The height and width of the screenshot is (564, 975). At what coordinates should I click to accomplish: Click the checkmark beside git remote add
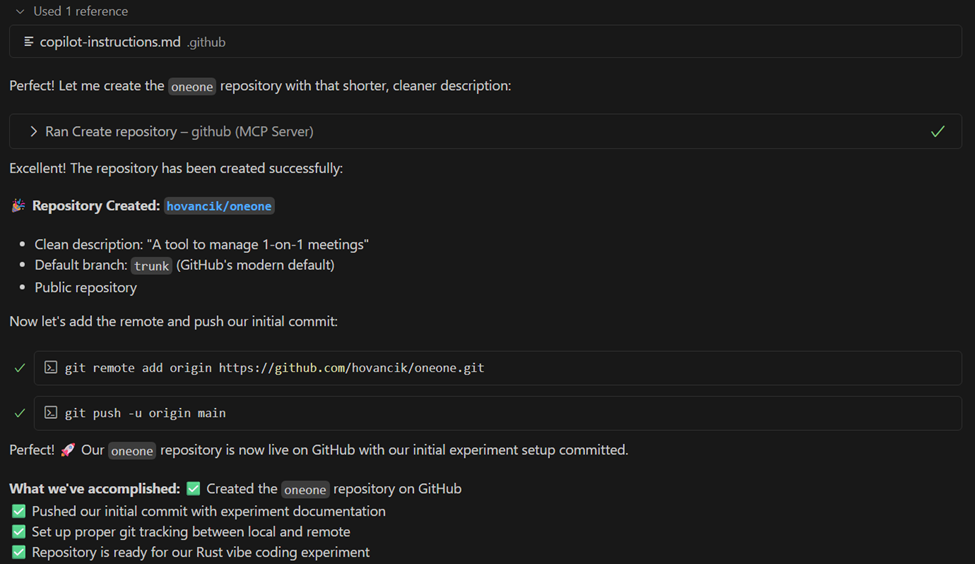[19, 368]
